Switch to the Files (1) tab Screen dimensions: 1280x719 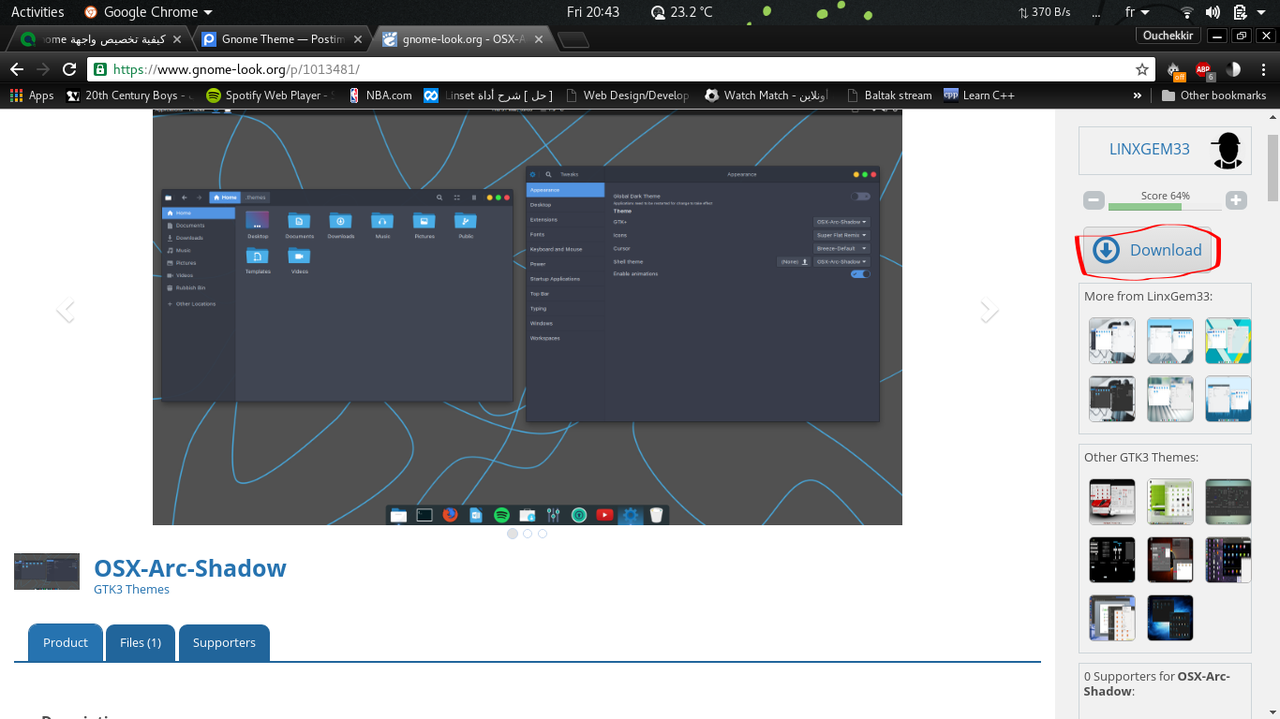[140, 643]
